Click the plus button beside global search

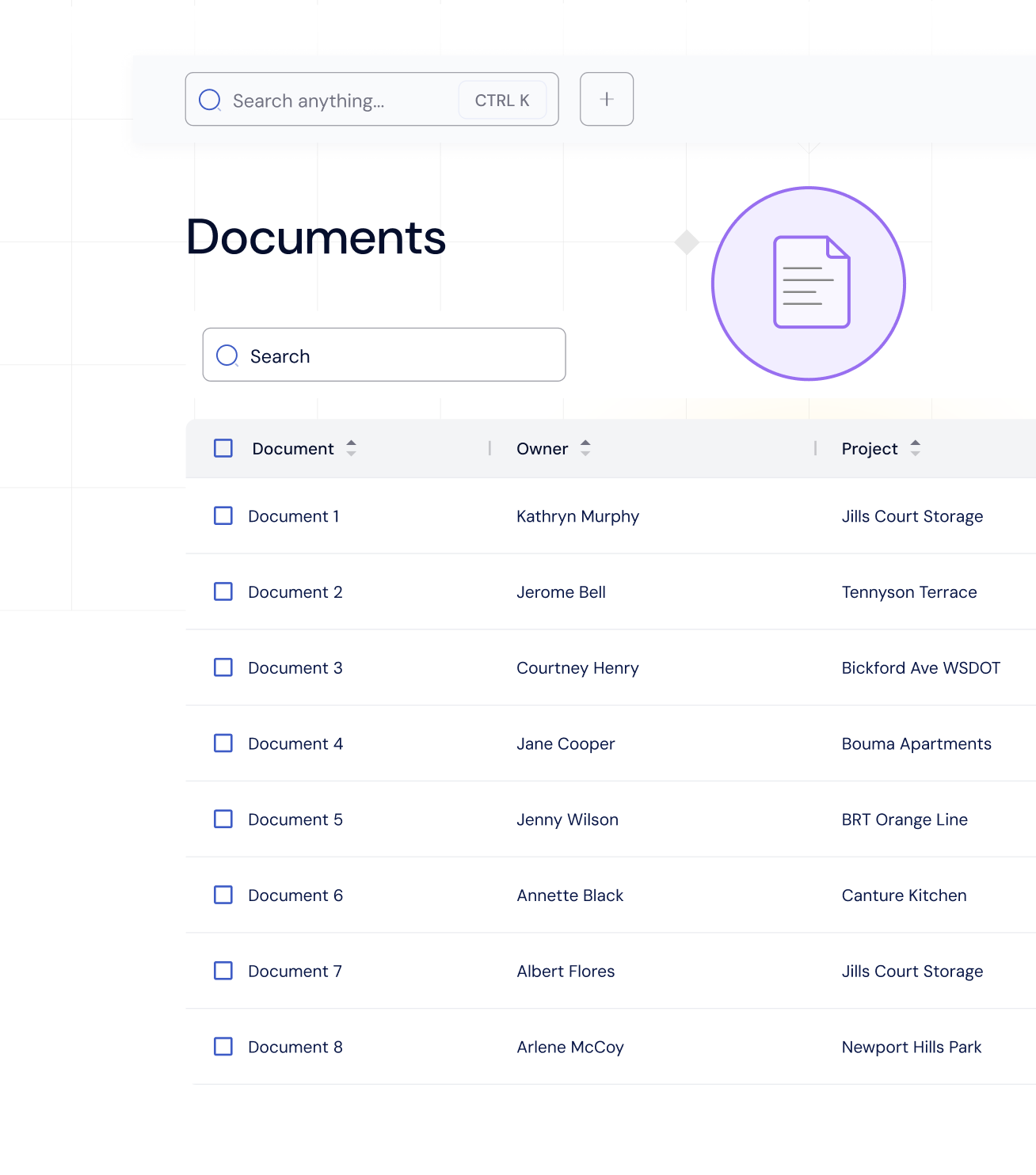606,99
